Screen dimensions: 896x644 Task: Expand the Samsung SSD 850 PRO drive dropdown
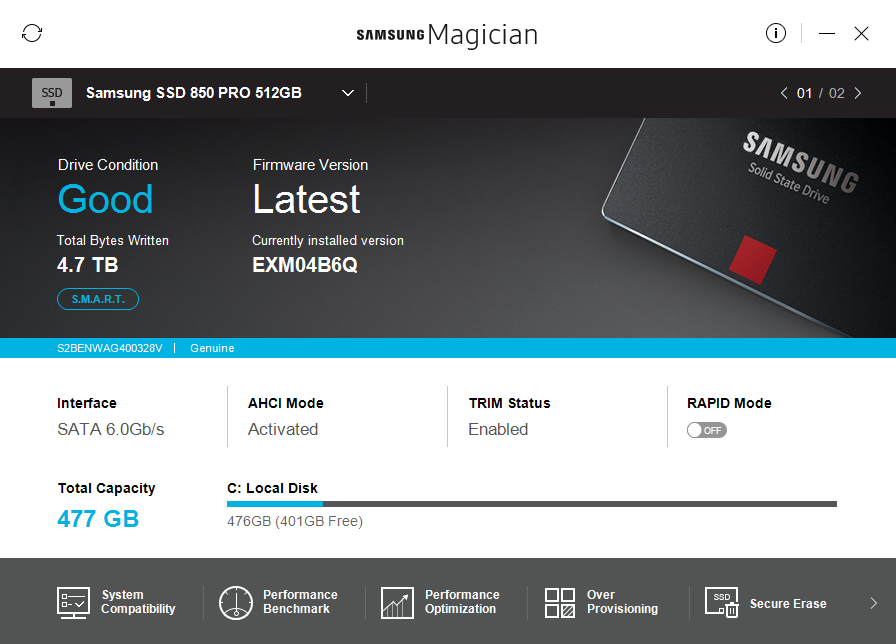347,93
